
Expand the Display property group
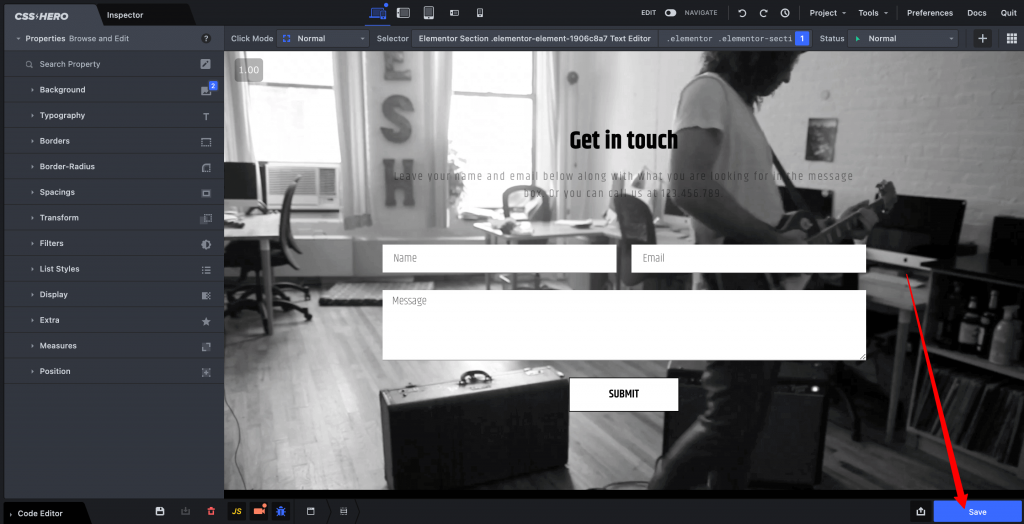114,295
